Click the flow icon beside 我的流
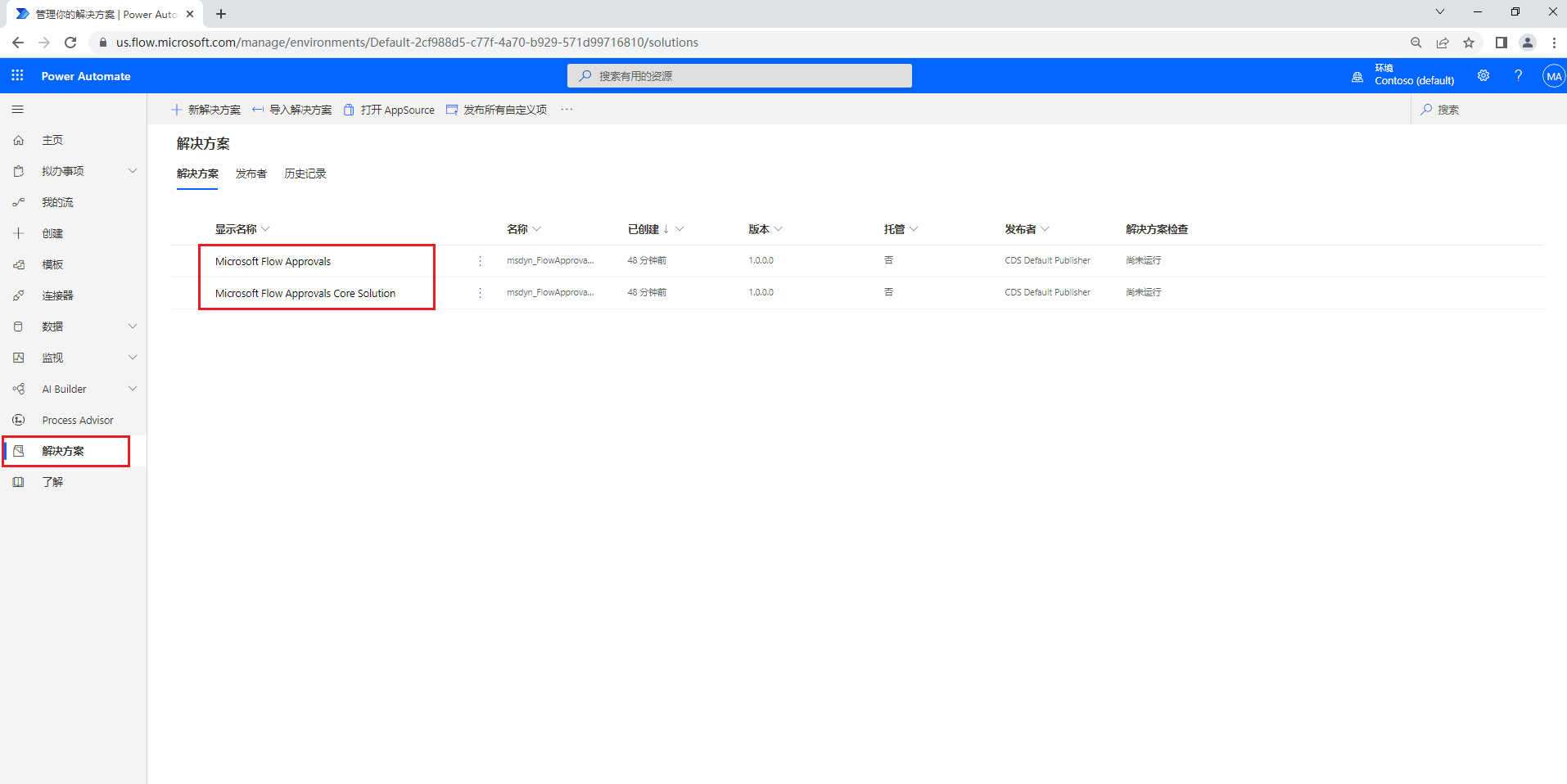 click(18, 202)
